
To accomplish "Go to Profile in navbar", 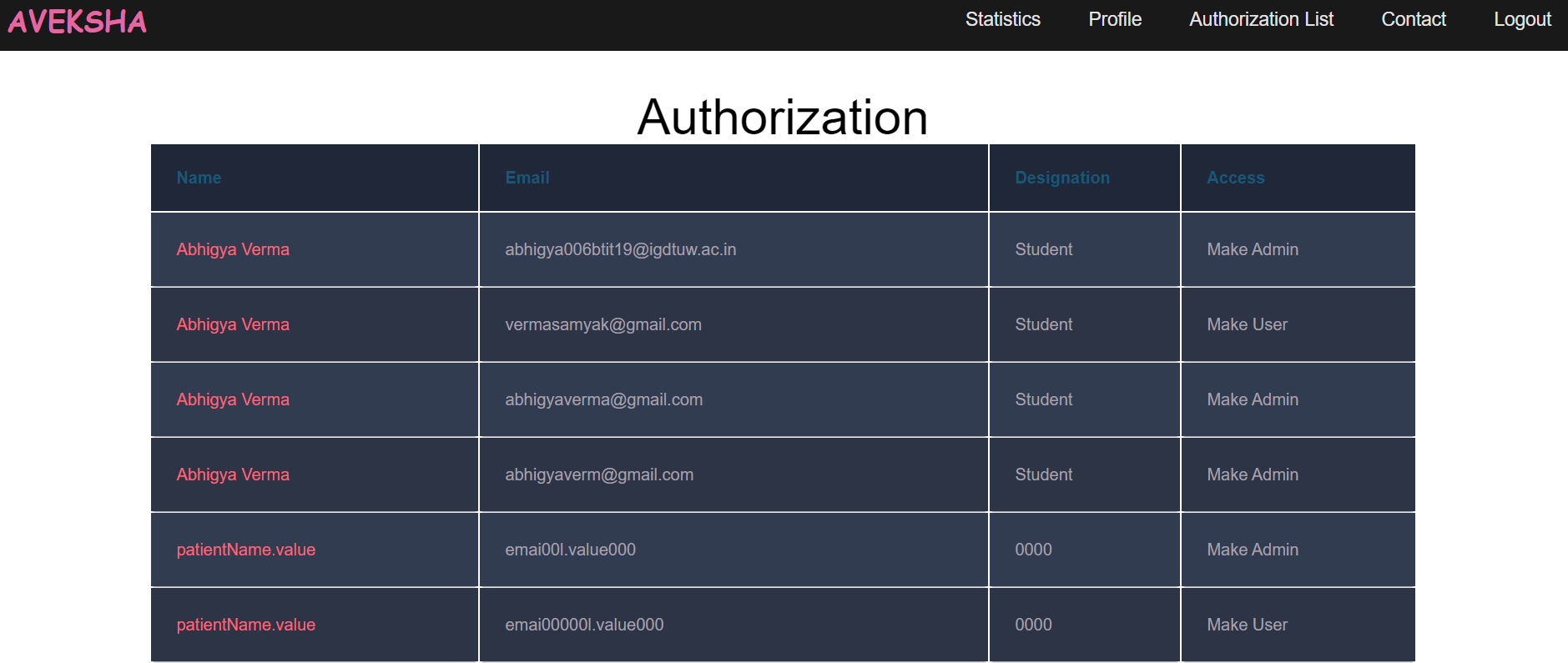I will [1114, 19].
